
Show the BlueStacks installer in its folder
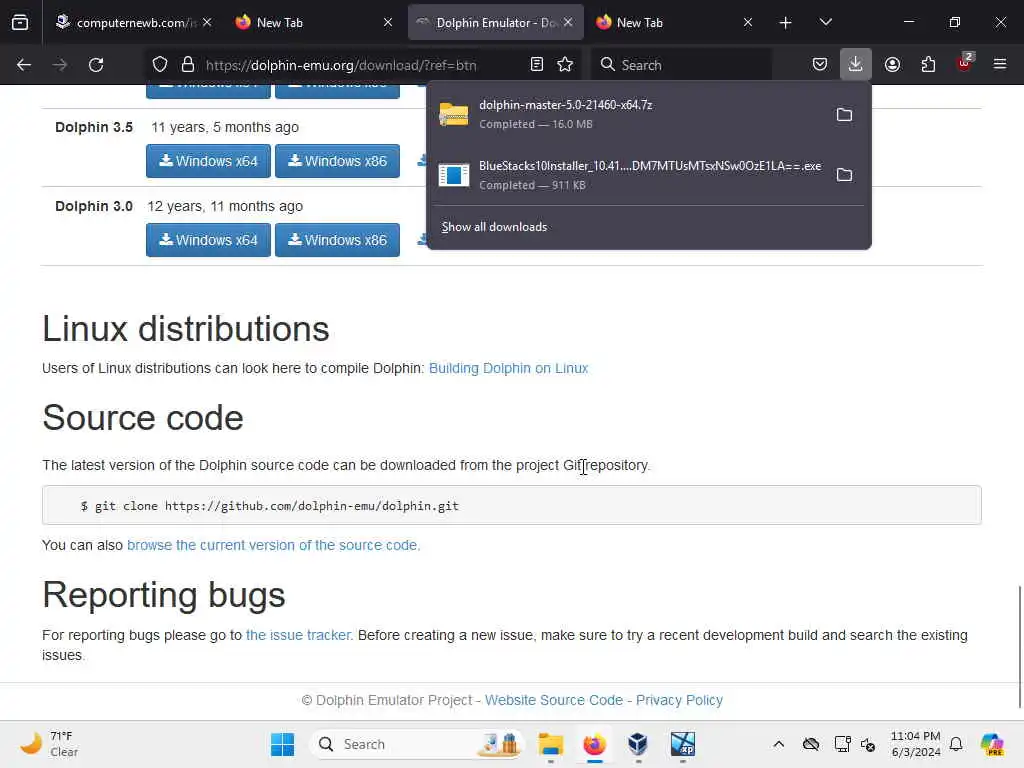click(844, 175)
